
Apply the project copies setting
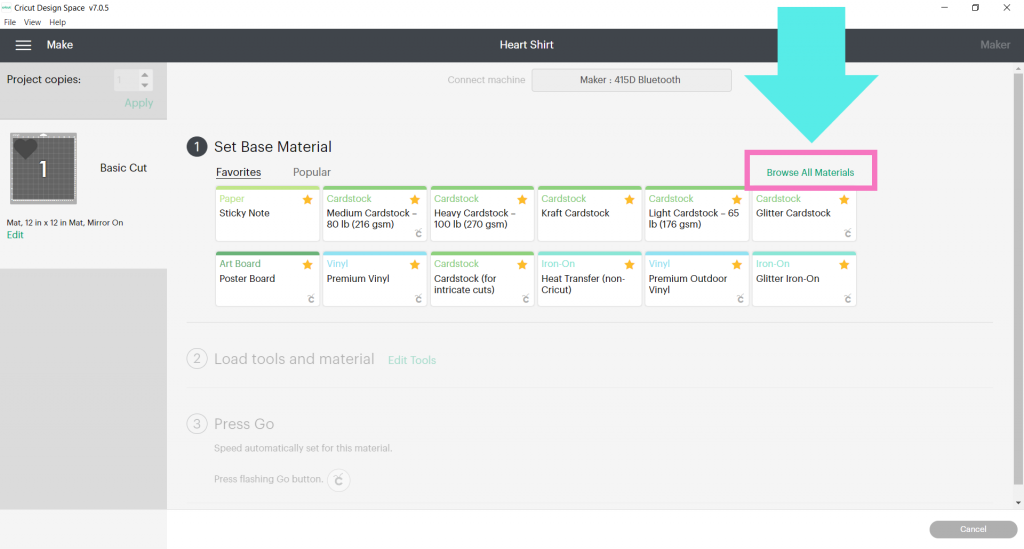138,103
